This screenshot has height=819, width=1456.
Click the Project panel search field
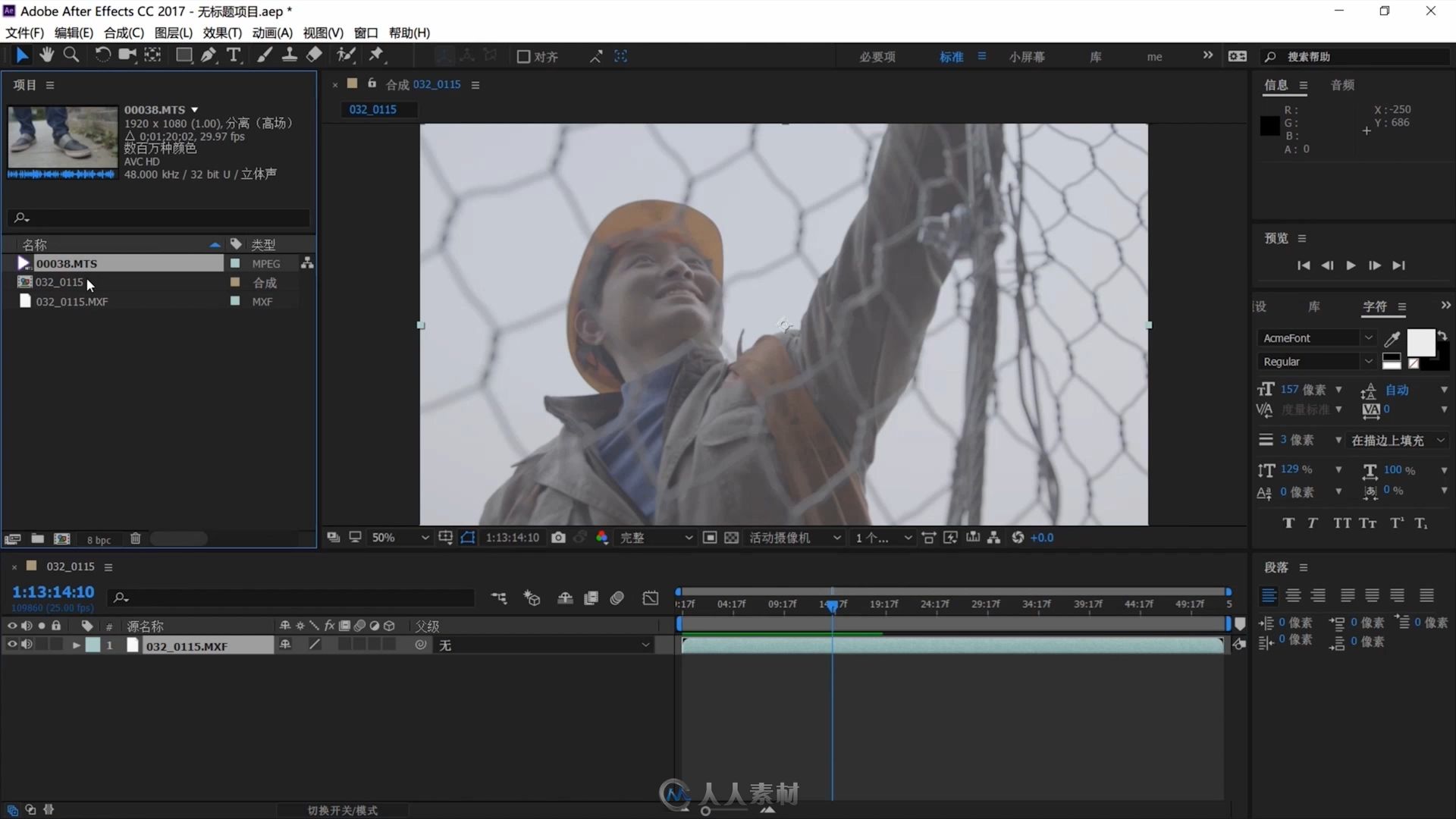point(159,218)
